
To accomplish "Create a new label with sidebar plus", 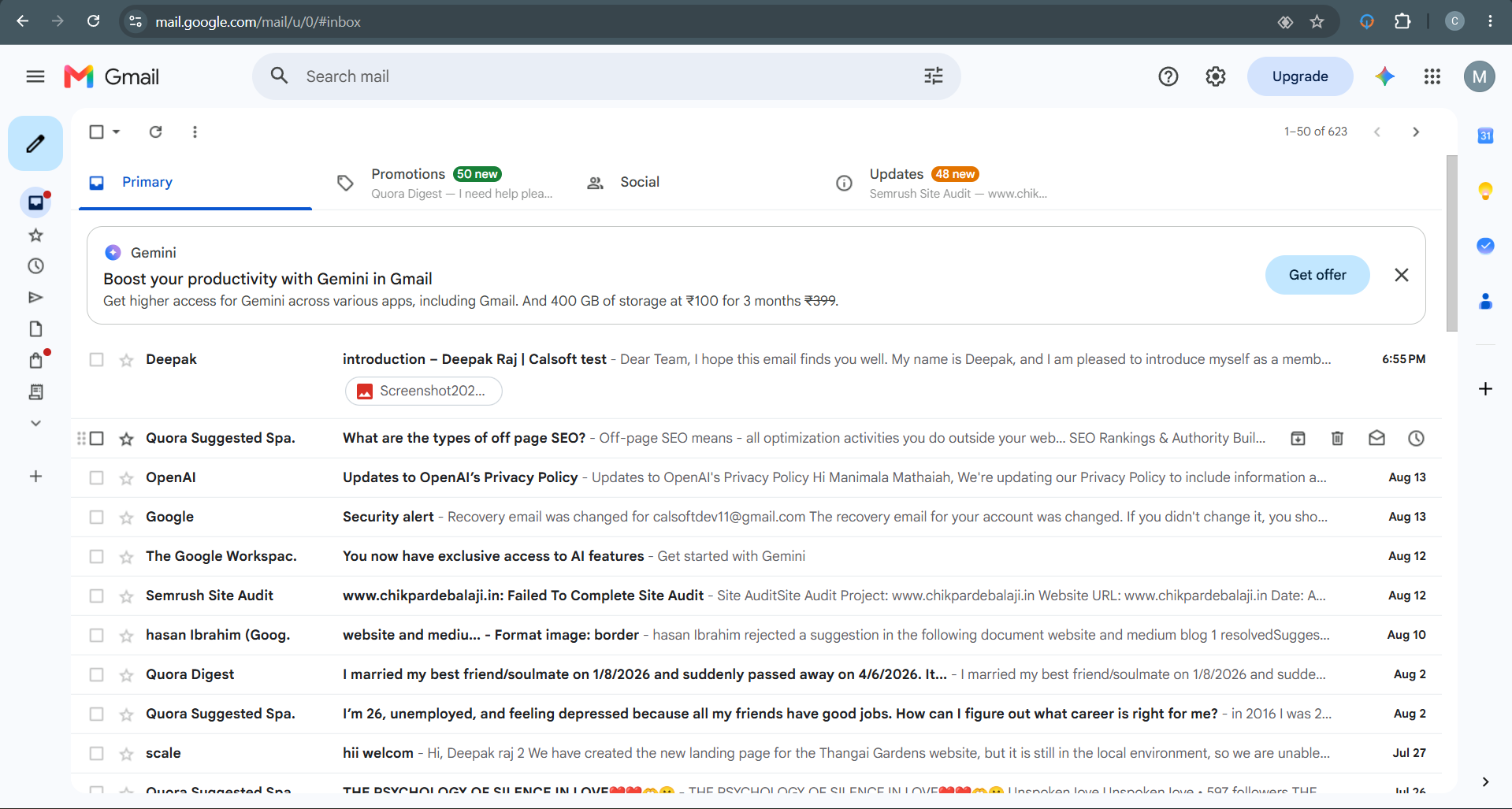I will tap(35, 477).
